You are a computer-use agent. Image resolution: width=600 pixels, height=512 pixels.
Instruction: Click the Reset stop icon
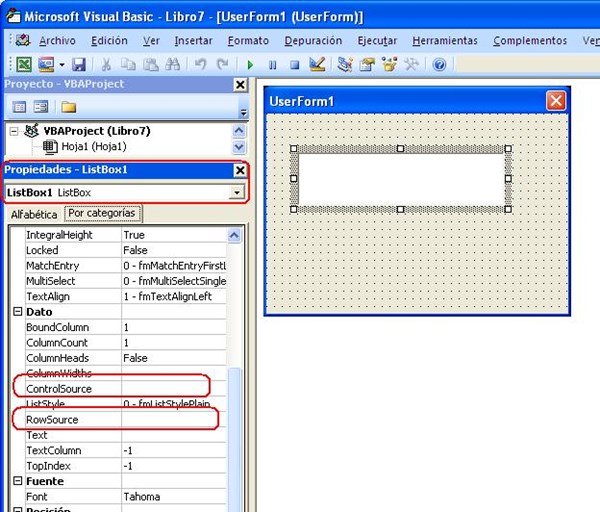point(295,65)
